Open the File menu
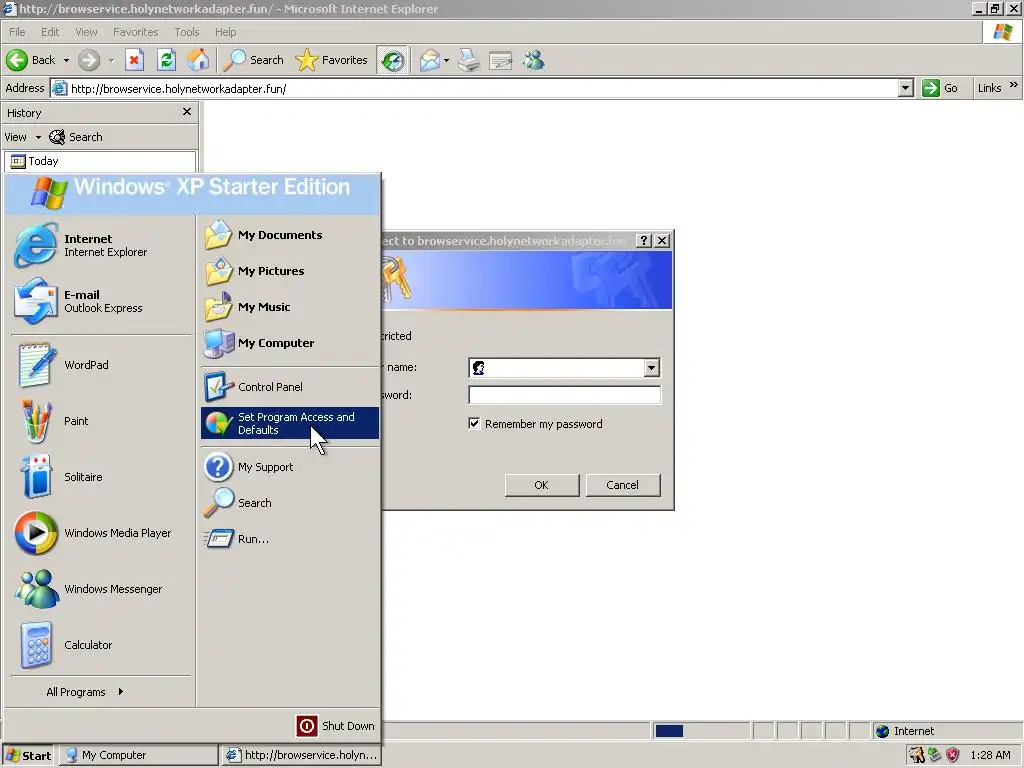 click(17, 32)
